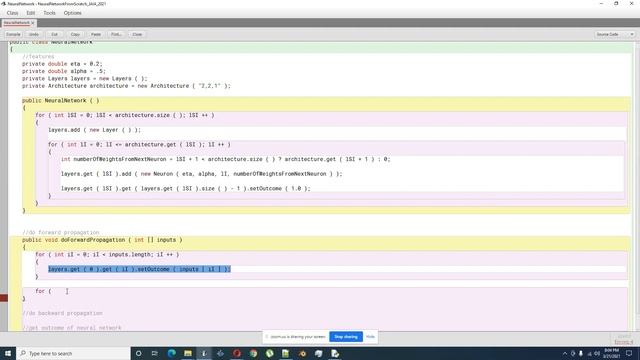
Task: Click the 'layers.add ( new Layer ( ) );' line
Action: pyautogui.click(x=94, y=130)
